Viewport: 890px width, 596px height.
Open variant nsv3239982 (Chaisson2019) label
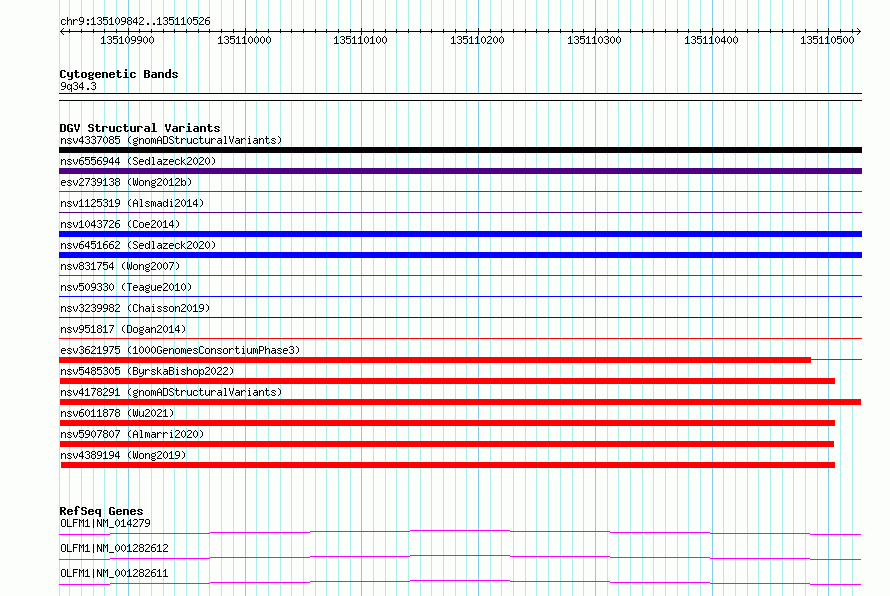135,308
